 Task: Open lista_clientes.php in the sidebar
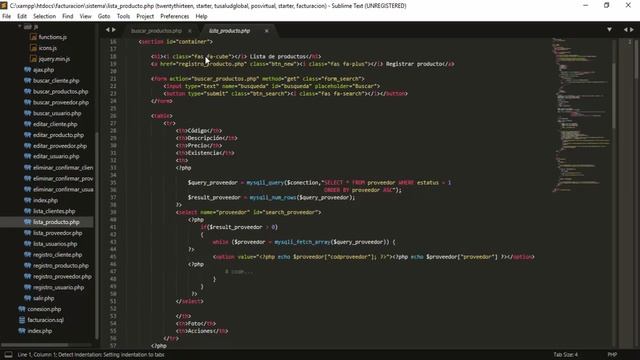[54, 211]
